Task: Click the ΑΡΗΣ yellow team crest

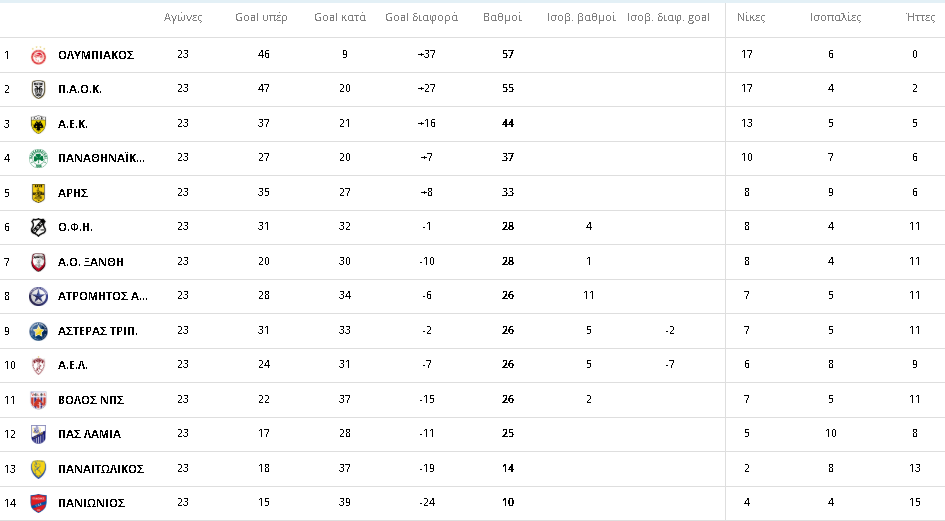Action: (39, 193)
